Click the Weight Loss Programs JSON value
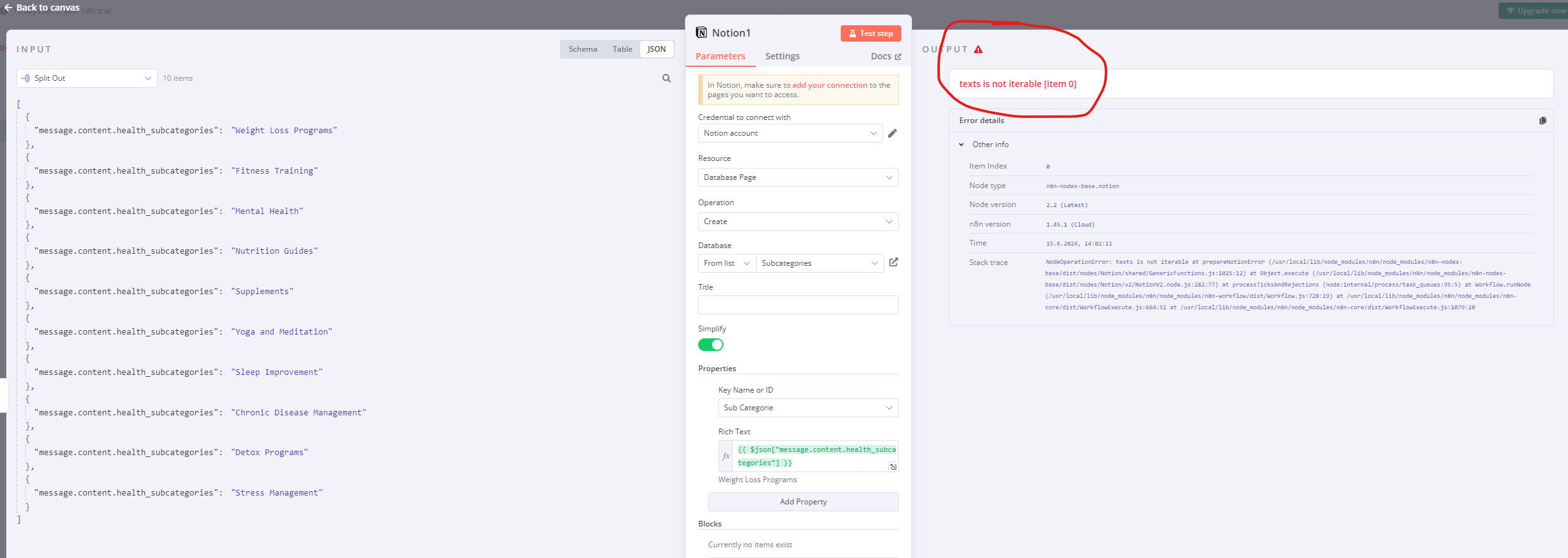 point(284,131)
